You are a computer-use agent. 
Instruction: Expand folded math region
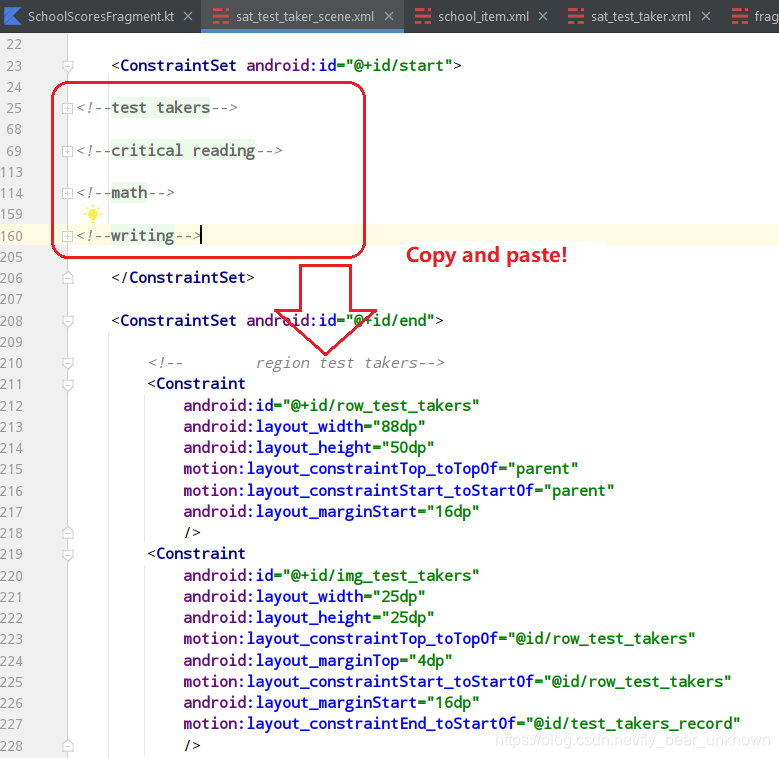[67, 193]
